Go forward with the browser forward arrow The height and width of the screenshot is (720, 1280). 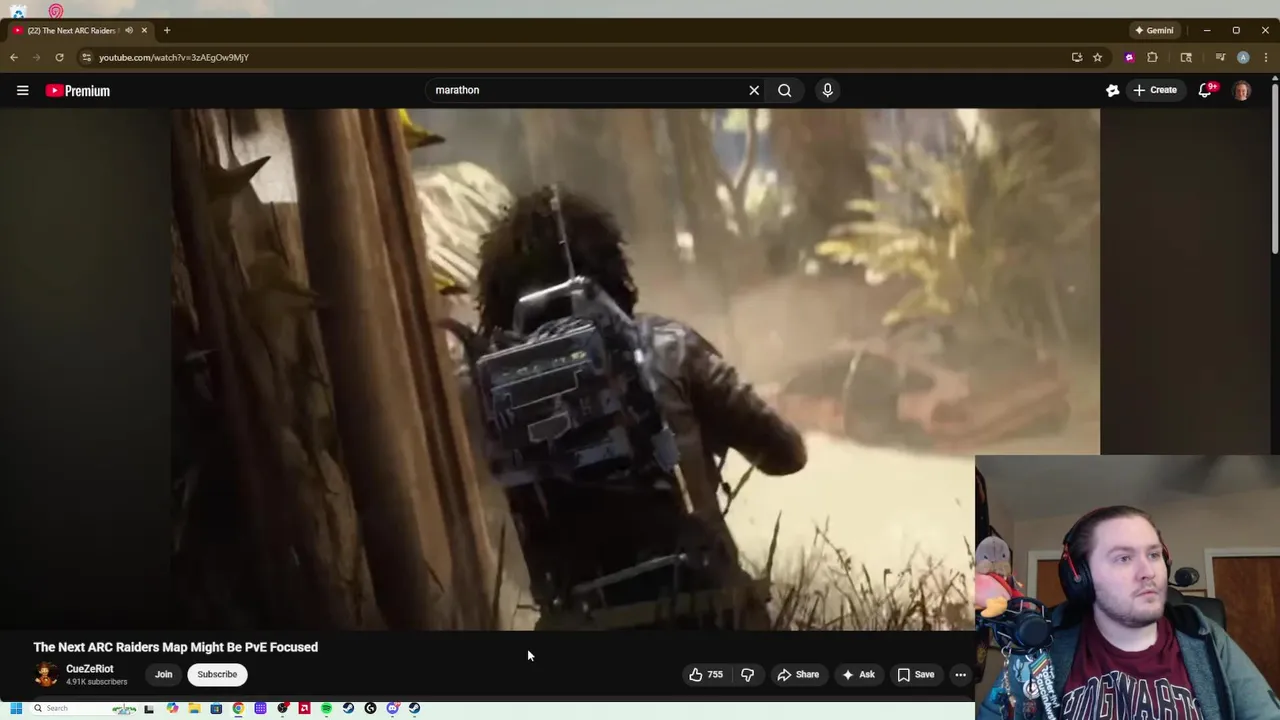[x=36, y=57]
